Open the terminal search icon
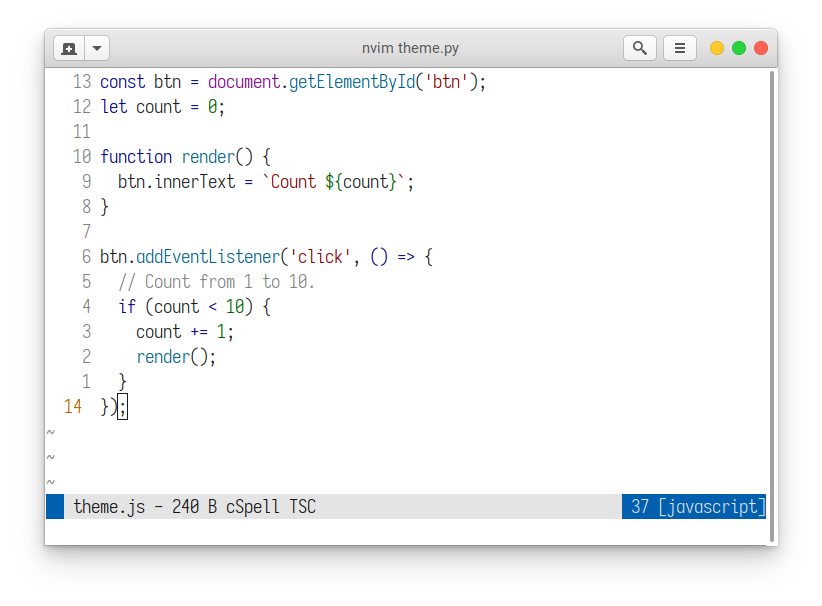This screenshot has height=606, width=822. click(640, 48)
